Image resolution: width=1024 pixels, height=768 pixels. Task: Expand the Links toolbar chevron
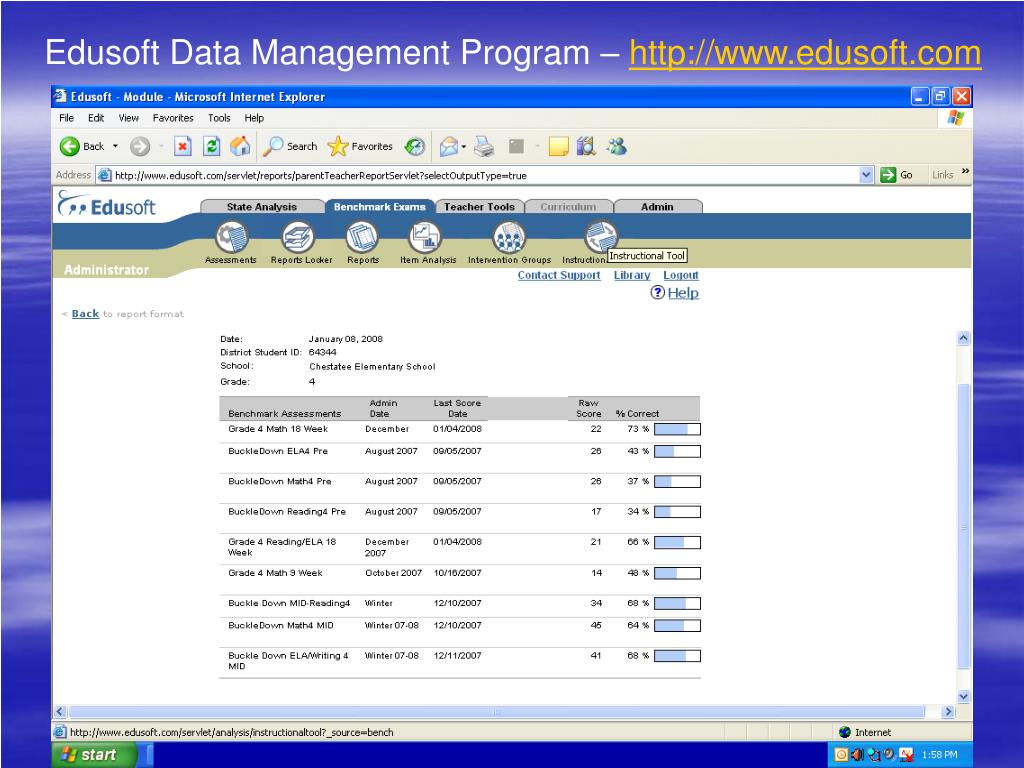(x=965, y=172)
